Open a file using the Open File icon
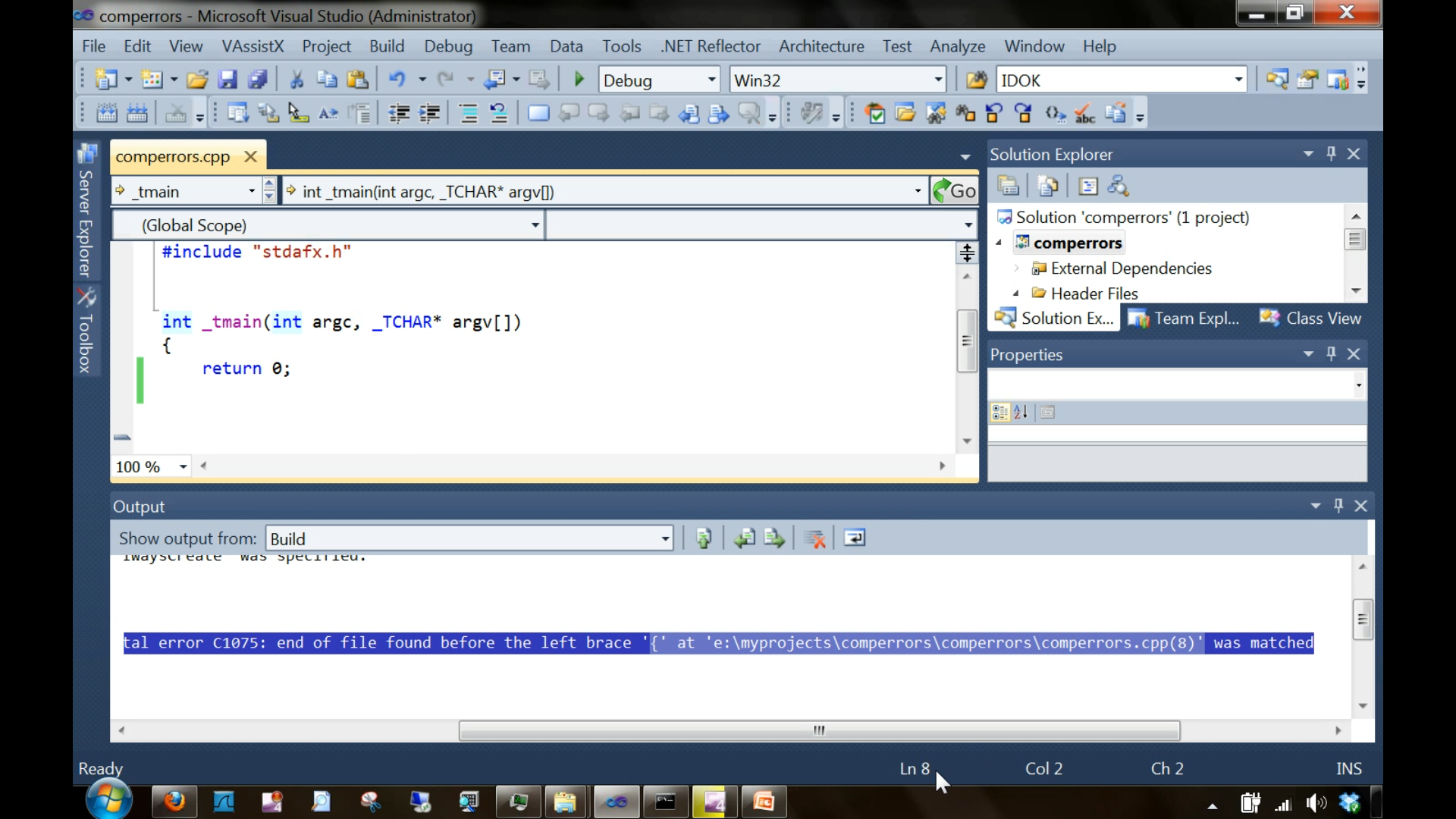 tap(197, 79)
